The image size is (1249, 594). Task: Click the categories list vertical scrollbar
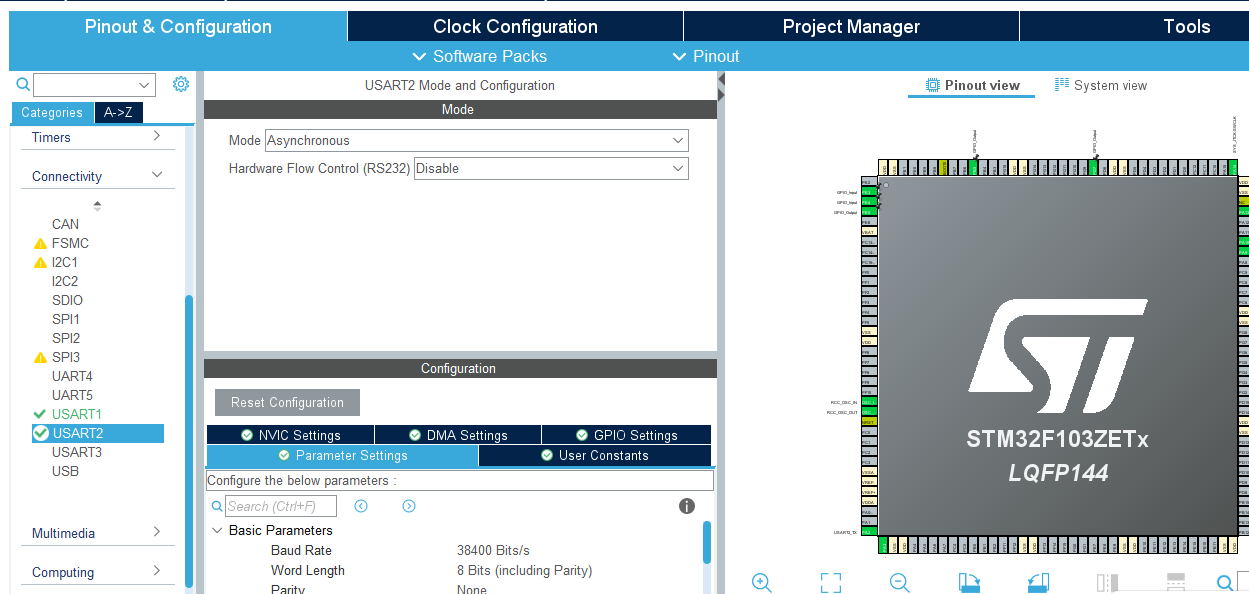(189, 440)
